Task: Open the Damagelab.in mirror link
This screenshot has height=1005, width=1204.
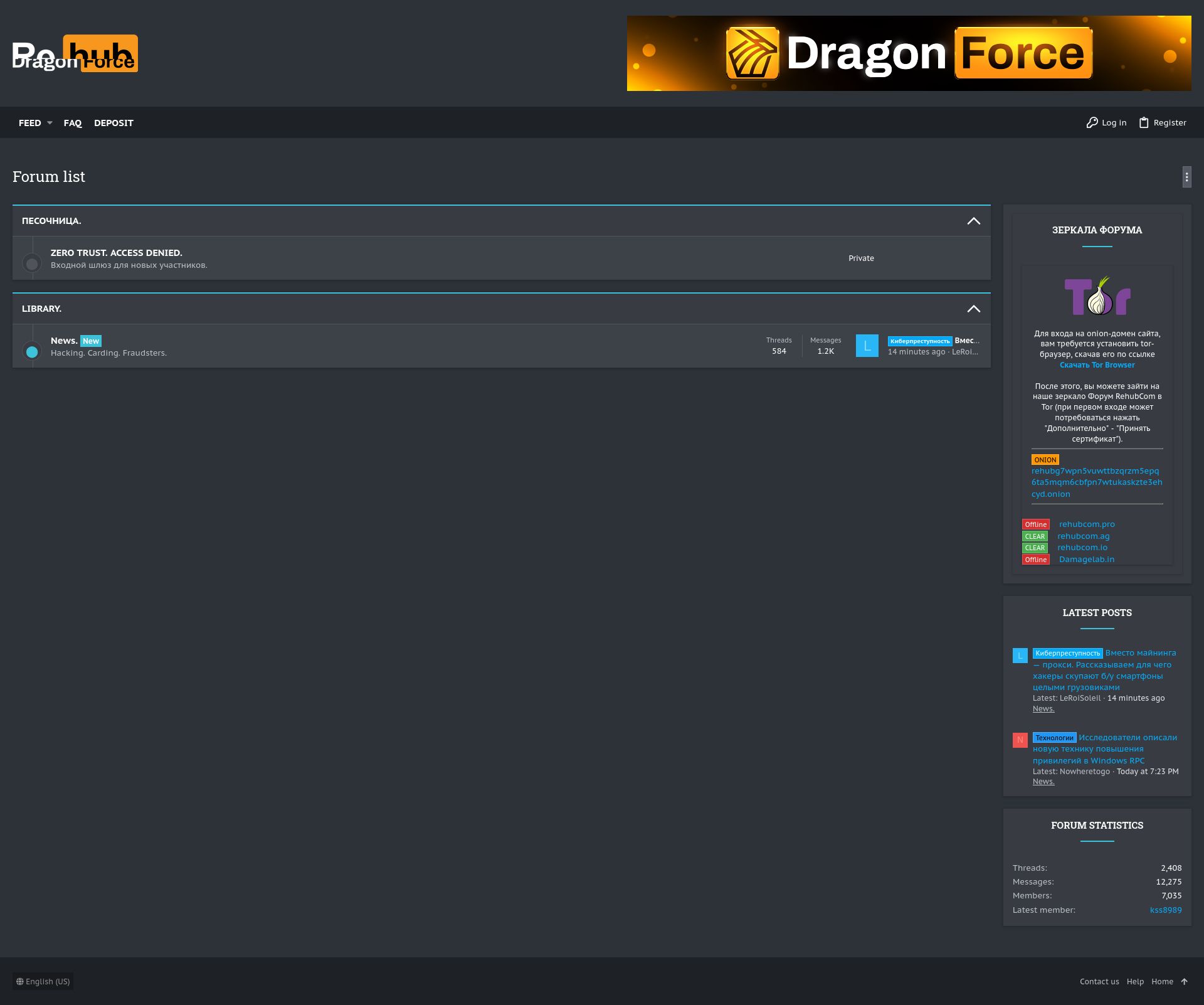Action: tap(1087, 560)
